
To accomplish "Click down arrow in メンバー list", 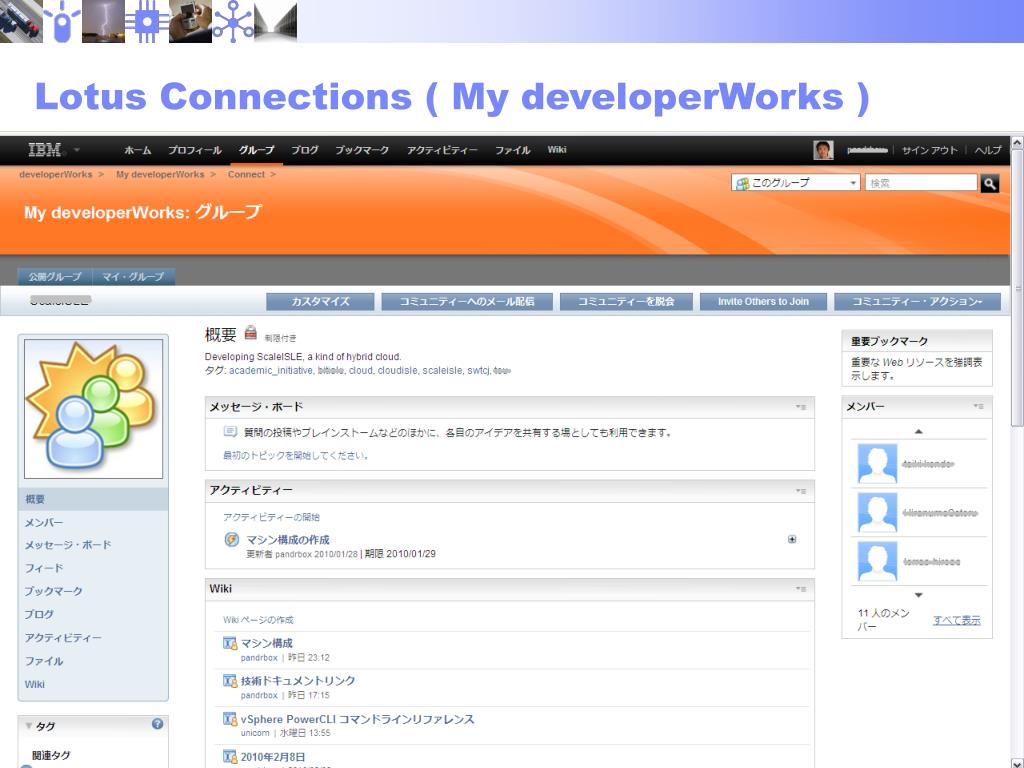I will point(918,595).
